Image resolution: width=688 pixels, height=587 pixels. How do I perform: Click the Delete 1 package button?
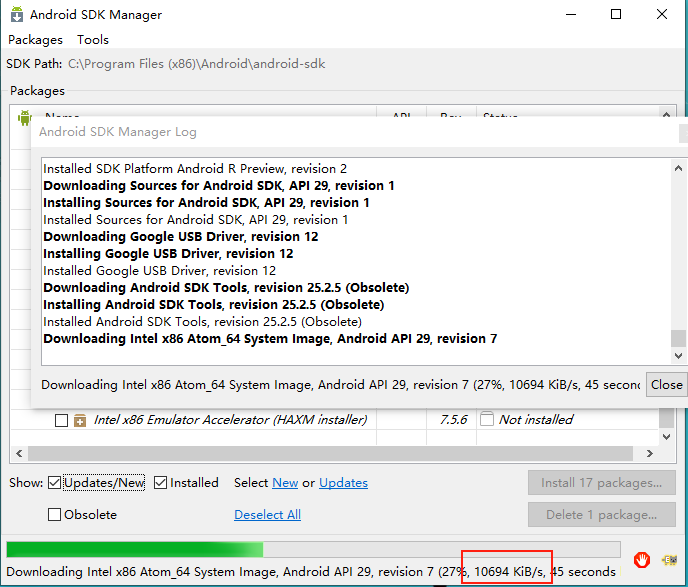click(602, 514)
